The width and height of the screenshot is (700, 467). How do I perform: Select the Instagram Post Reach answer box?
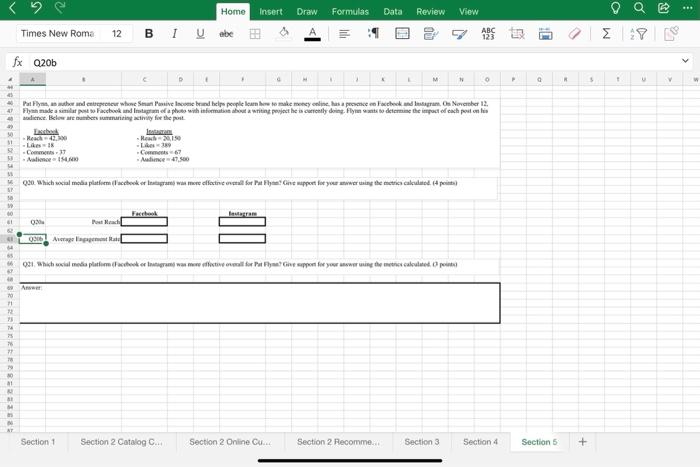242,221
